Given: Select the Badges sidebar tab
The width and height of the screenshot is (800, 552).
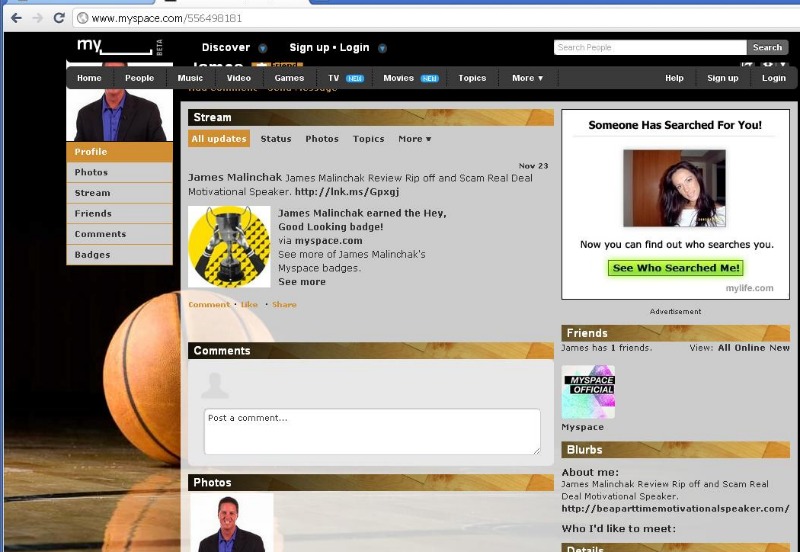Looking at the screenshot, I should [119, 255].
